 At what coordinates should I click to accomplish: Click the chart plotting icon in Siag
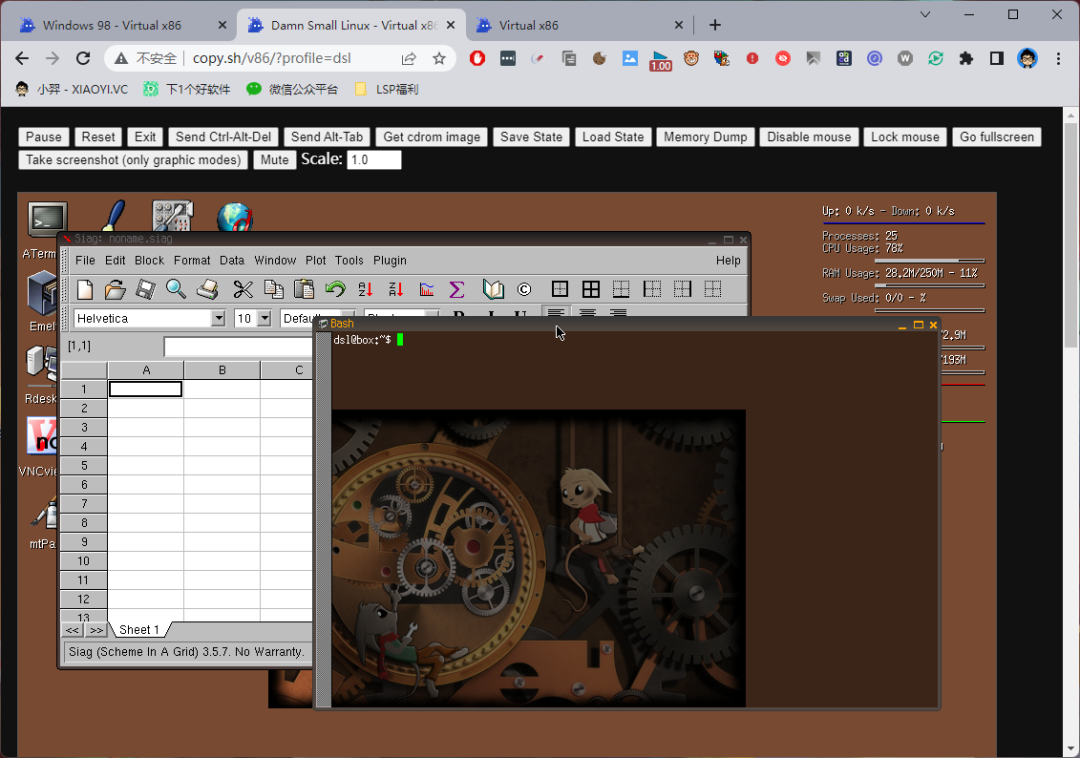pos(424,289)
